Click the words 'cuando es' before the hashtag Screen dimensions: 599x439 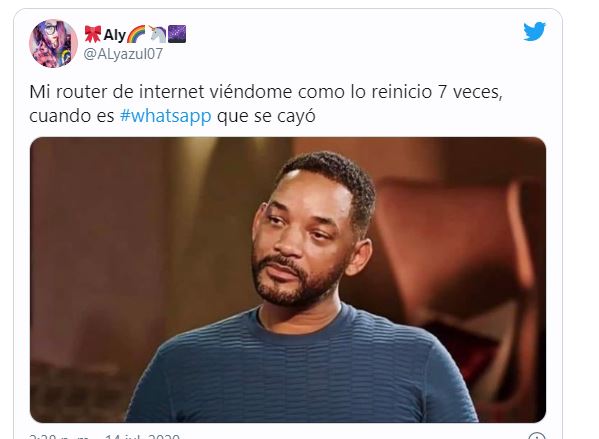point(72,116)
